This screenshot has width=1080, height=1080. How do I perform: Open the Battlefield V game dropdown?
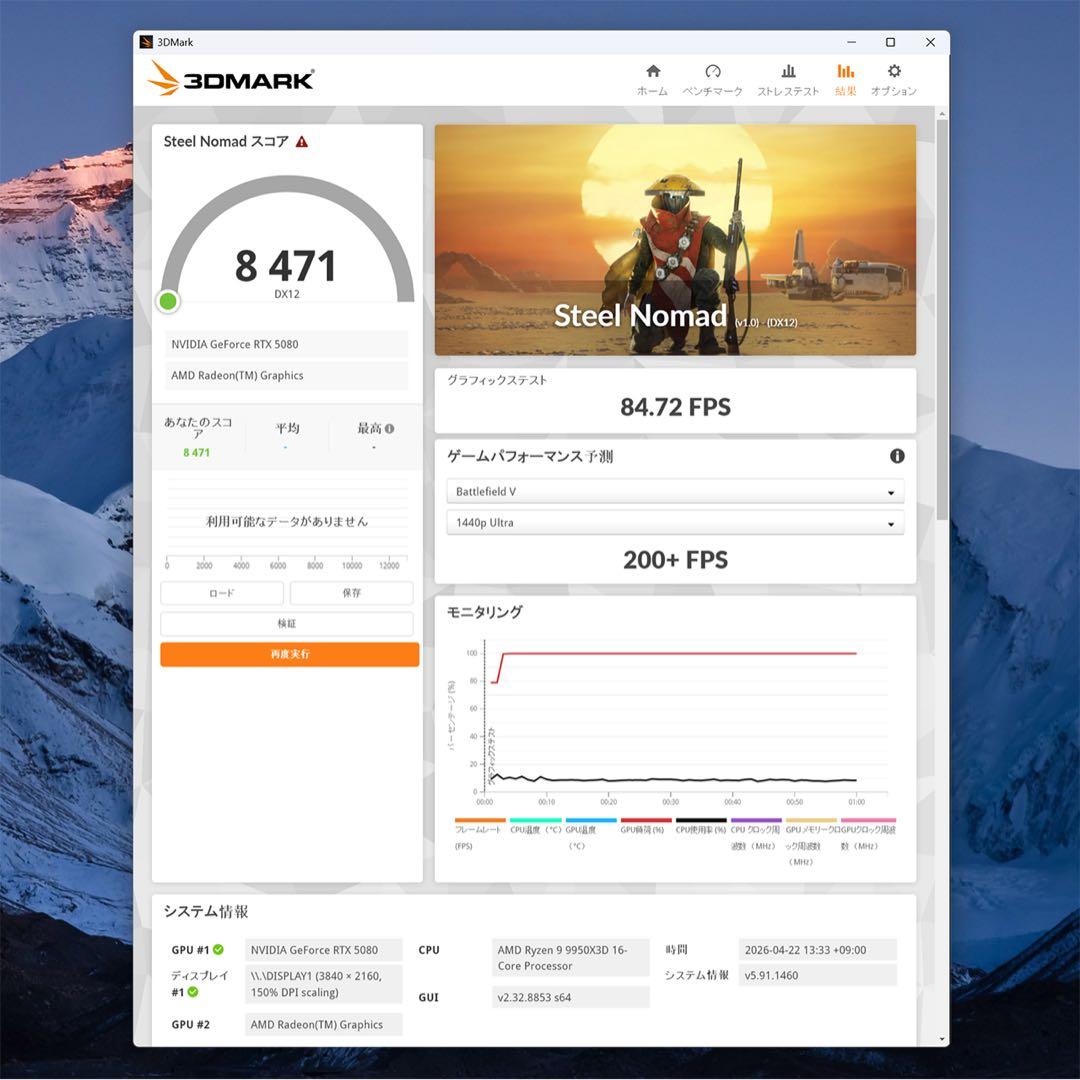pos(675,492)
